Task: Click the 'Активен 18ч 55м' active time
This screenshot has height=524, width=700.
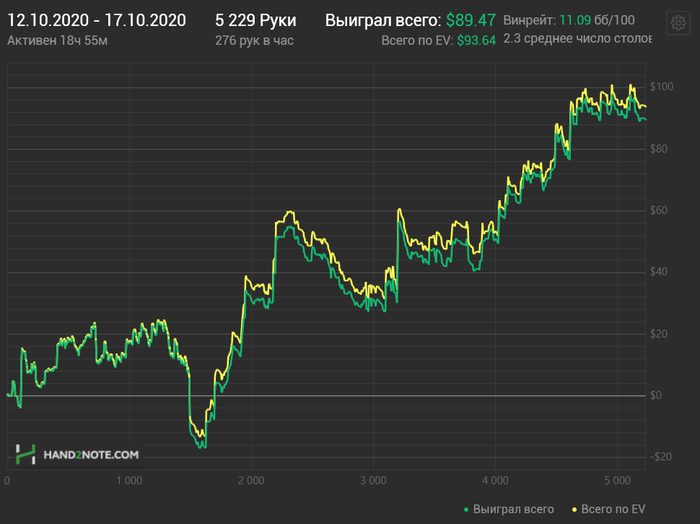Action: 57,41
